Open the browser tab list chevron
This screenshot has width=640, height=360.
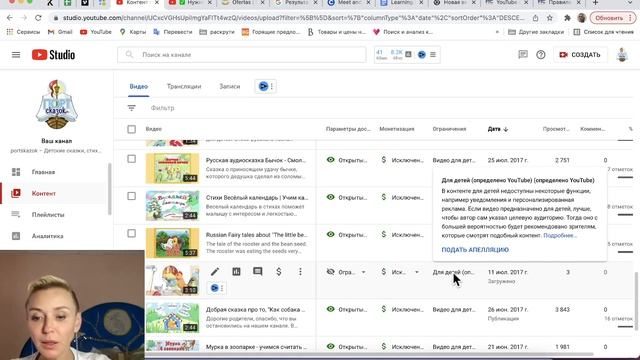pos(631,3)
